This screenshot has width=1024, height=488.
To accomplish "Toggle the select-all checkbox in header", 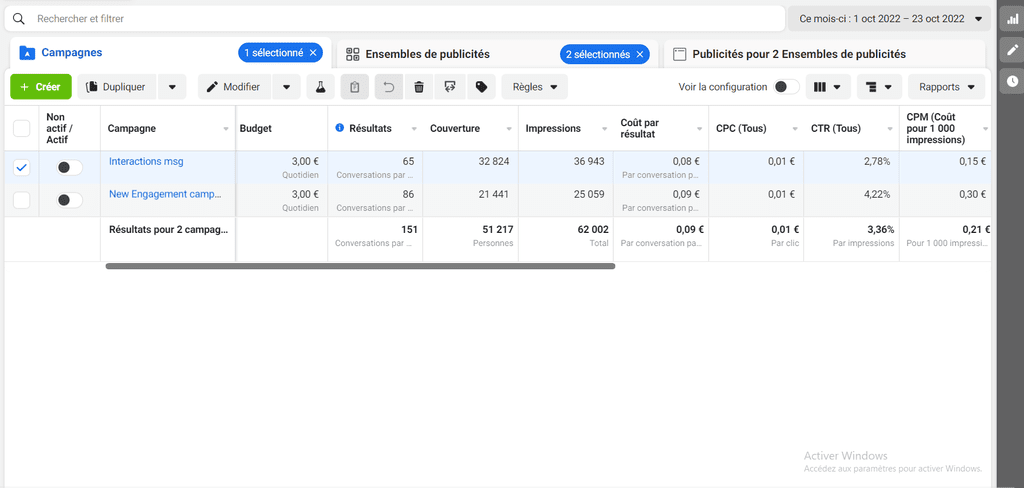I will click(x=22, y=128).
